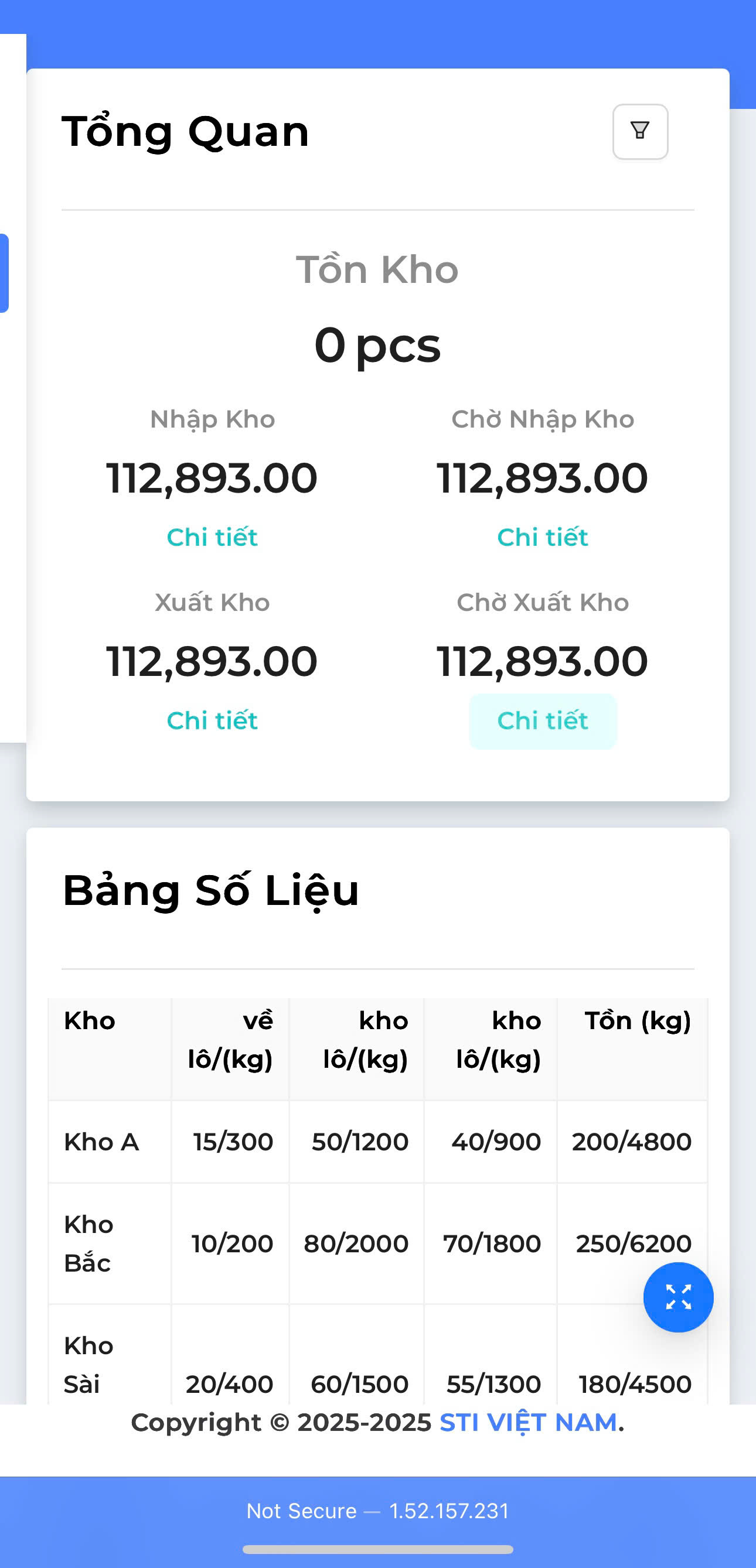Viewport: 756px width, 1568px height.
Task: Click the Tổng Quan heading
Action: (186, 131)
